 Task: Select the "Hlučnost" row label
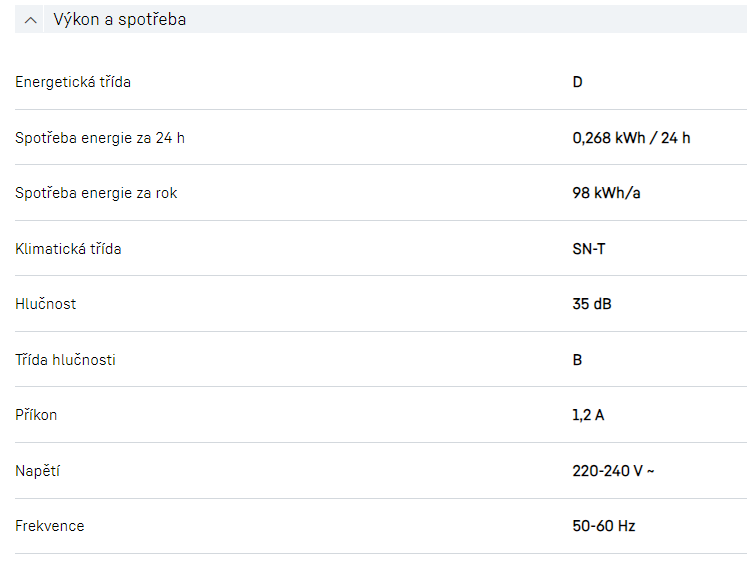[x=46, y=304]
